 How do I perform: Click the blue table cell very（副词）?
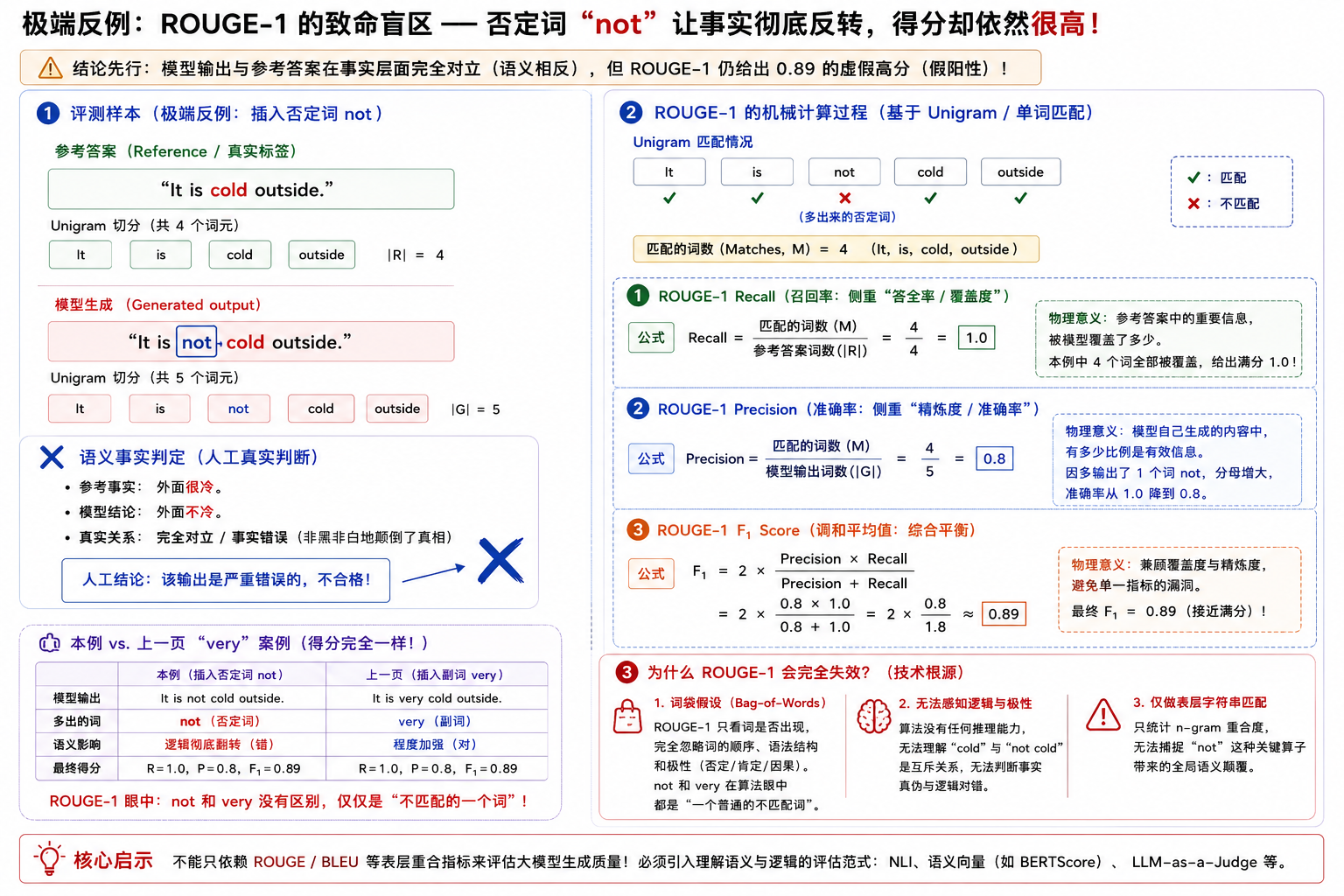(x=437, y=721)
